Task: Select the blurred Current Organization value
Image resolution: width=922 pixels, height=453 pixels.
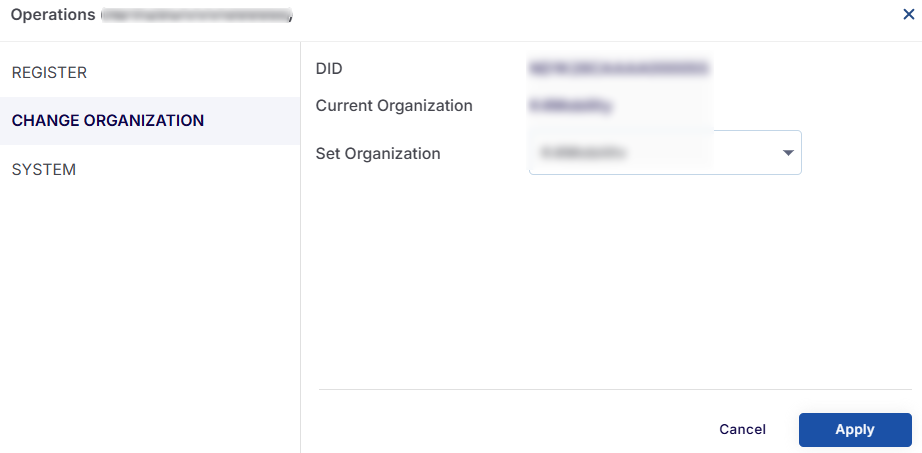Action: tap(572, 104)
